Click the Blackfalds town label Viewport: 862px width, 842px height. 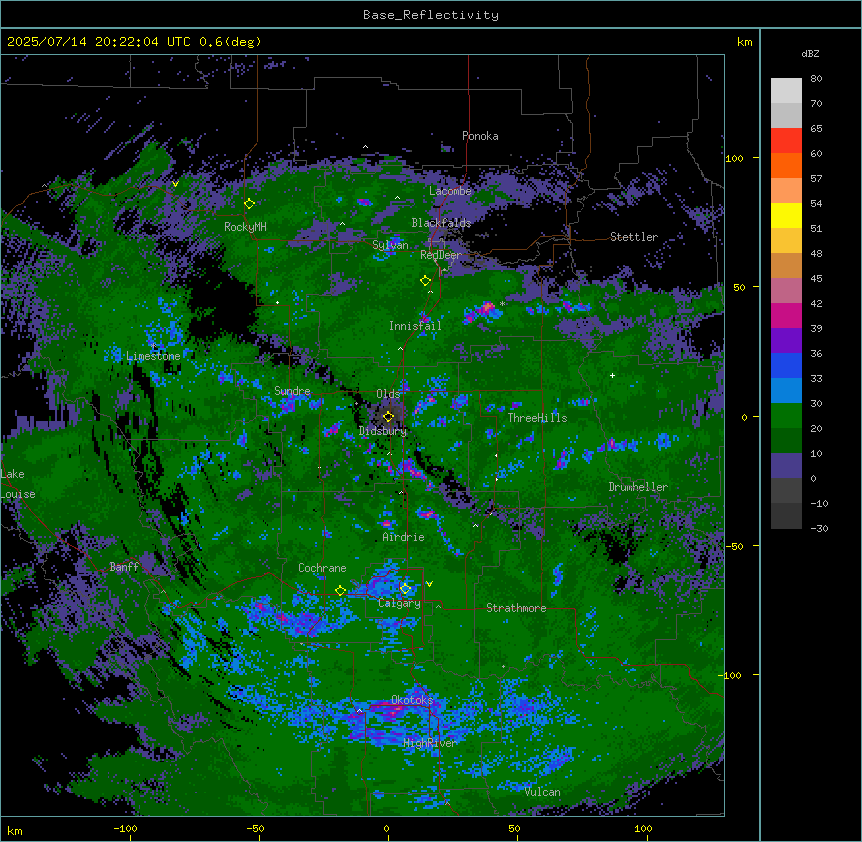click(x=441, y=223)
